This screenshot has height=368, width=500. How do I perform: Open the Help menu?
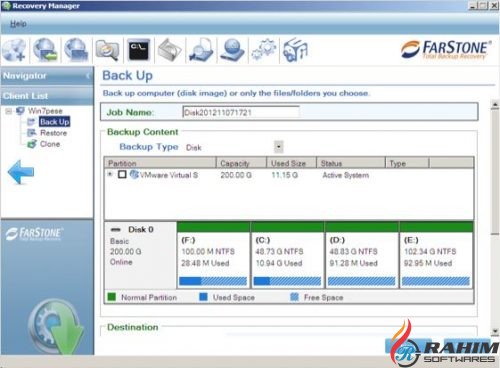[18, 24]
